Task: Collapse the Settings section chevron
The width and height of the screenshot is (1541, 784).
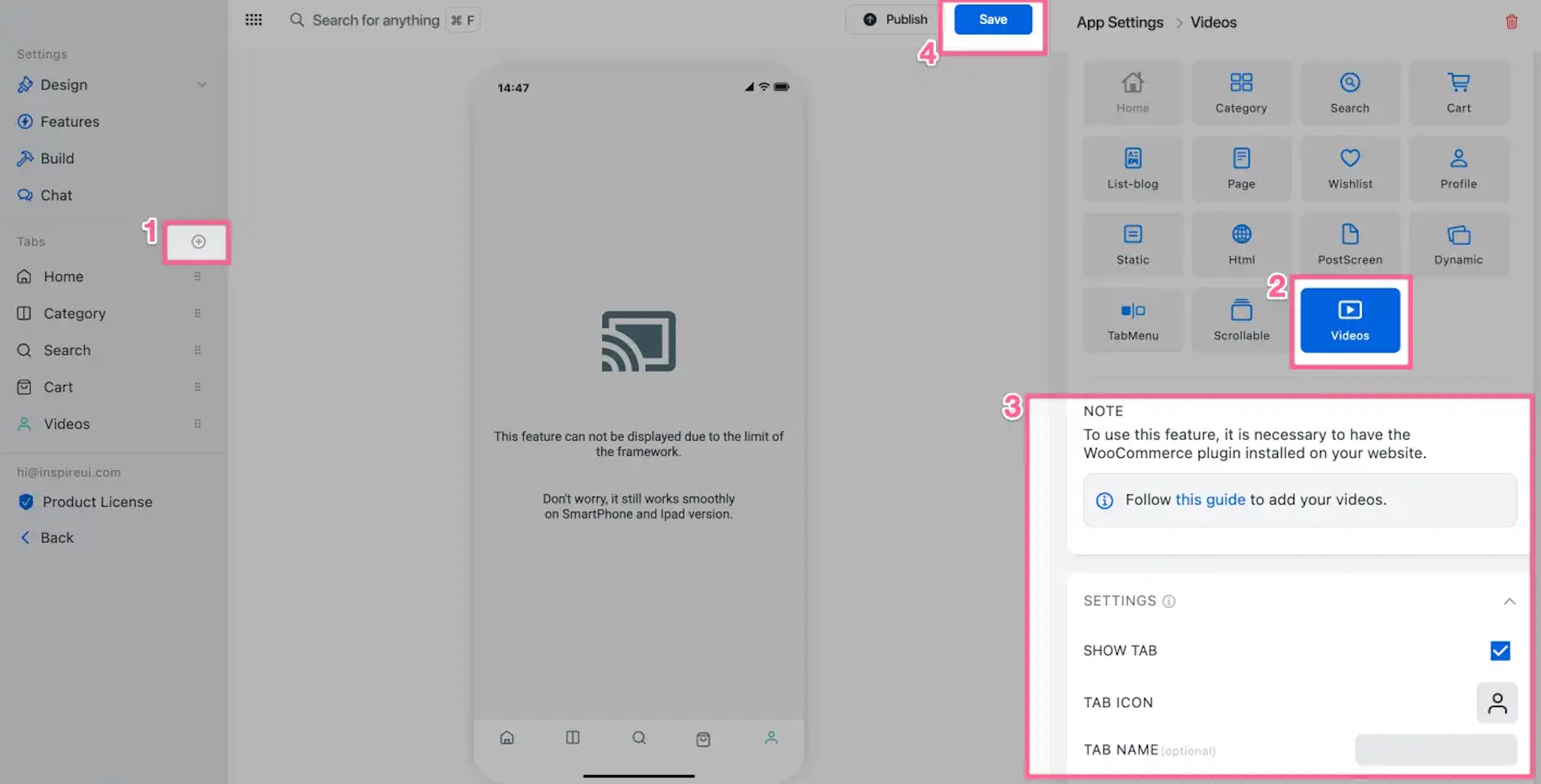Action: (x=1509, y=601)
